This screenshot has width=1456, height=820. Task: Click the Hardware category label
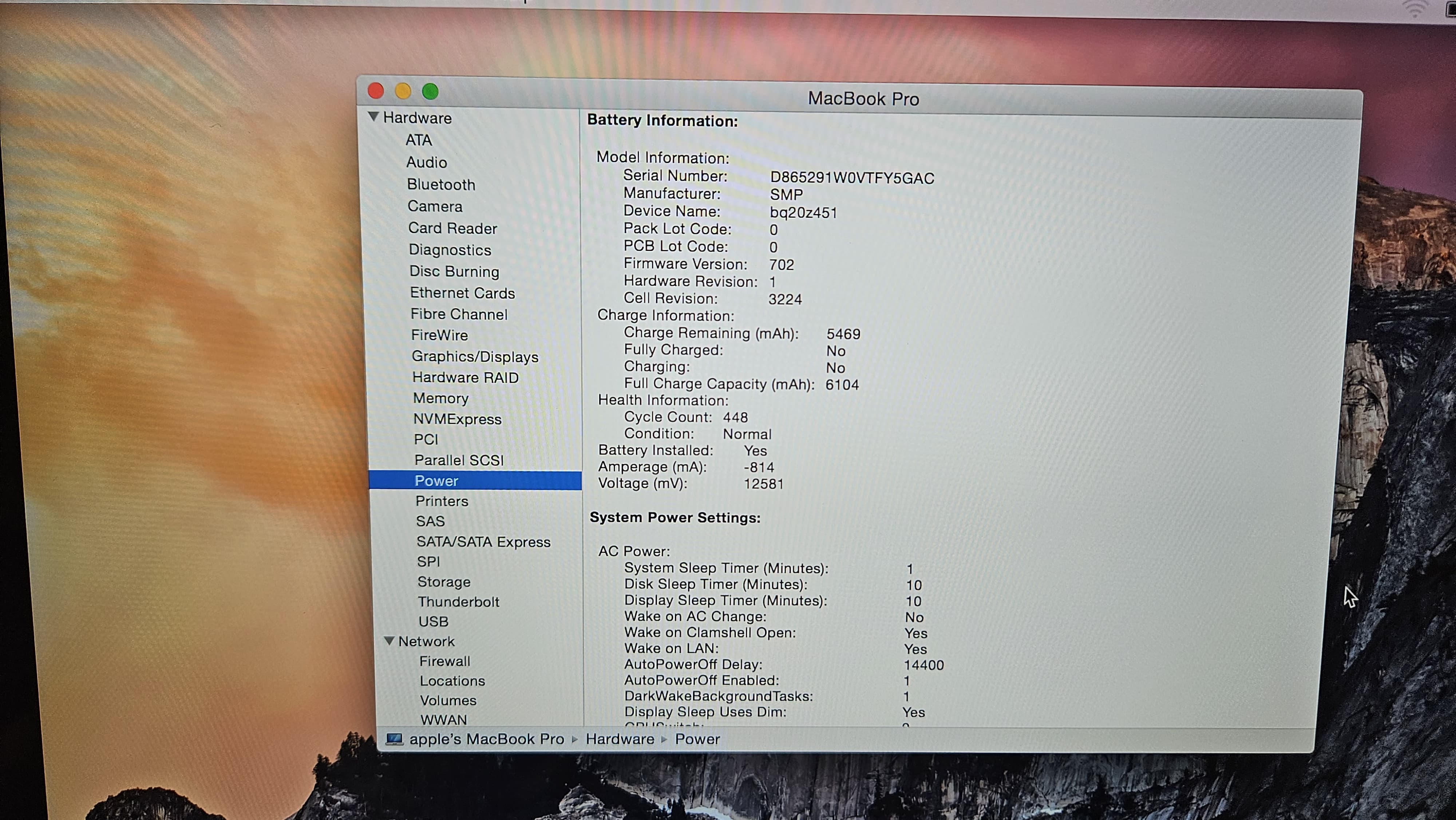418,118
